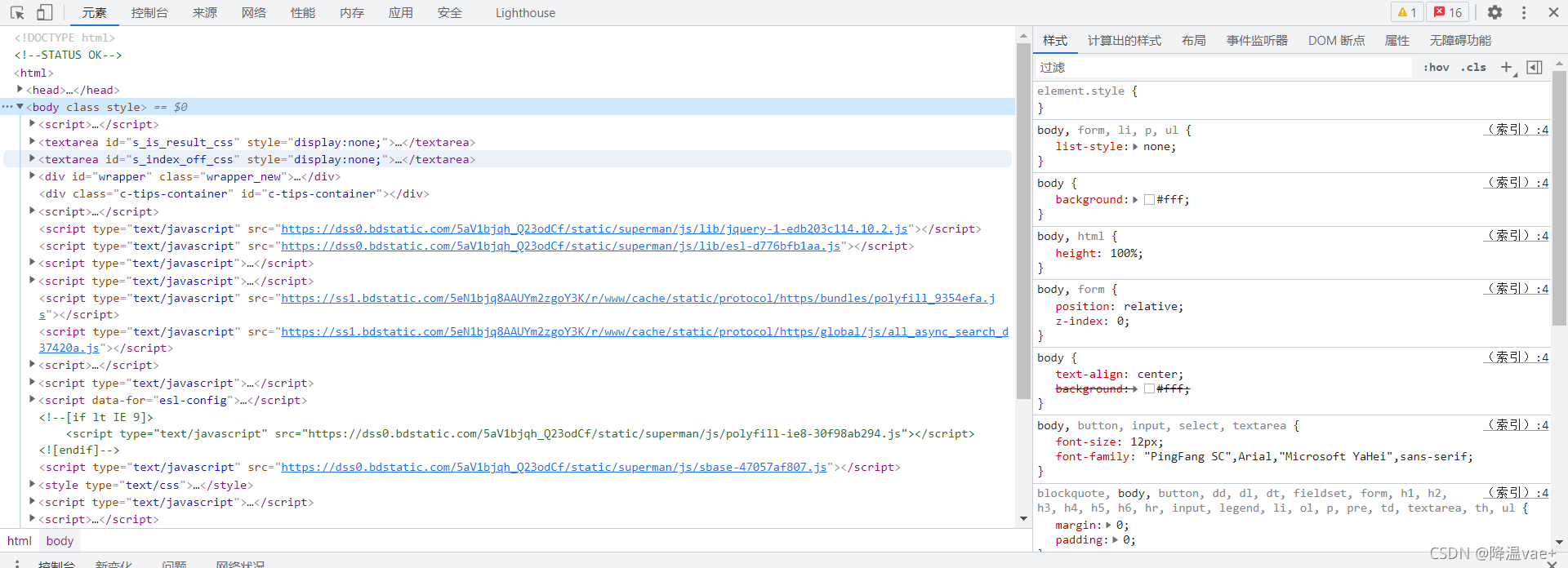Viewport: 1568px width, 568px height.
Task: Expand the s_index_off_css textarea node
Action: point(32,158)
